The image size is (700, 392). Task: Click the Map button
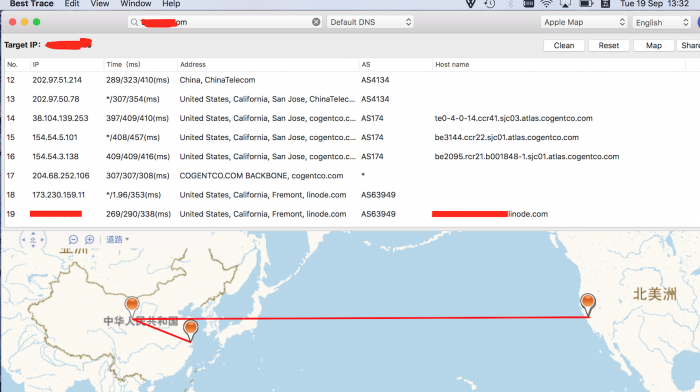click(654, 46)
